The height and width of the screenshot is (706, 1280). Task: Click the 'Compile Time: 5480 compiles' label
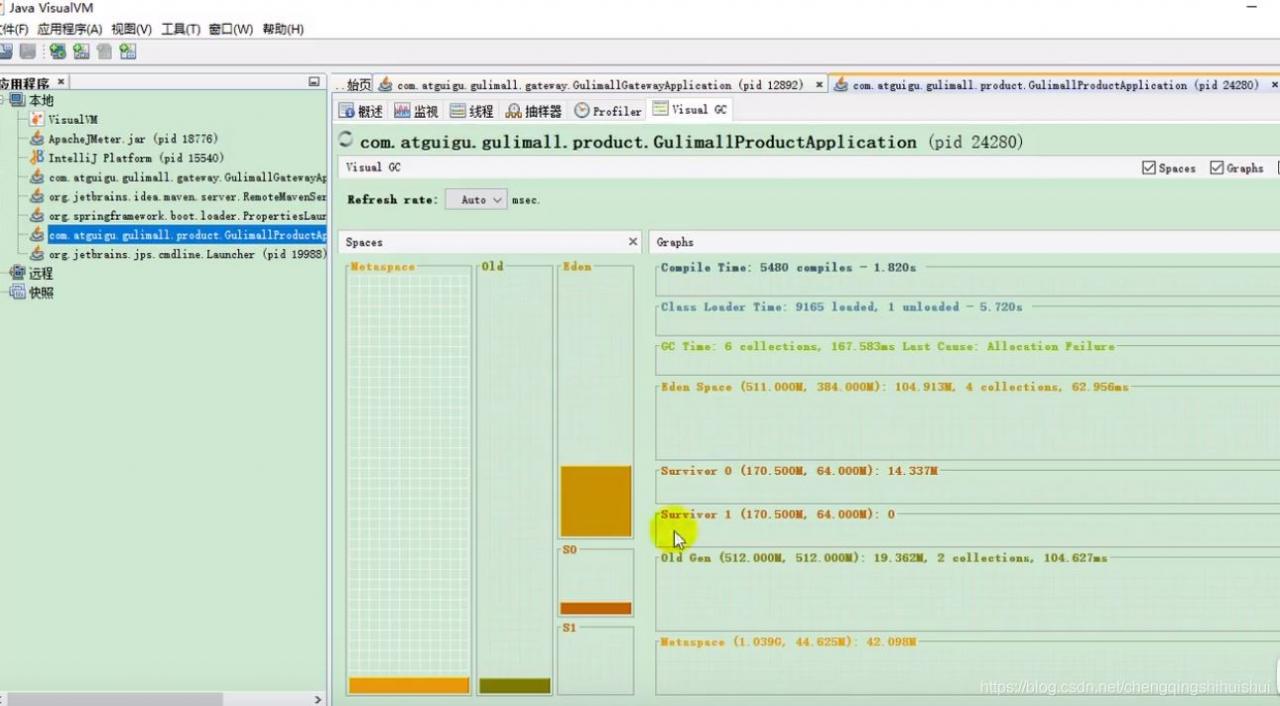click(x=788, y=267)
